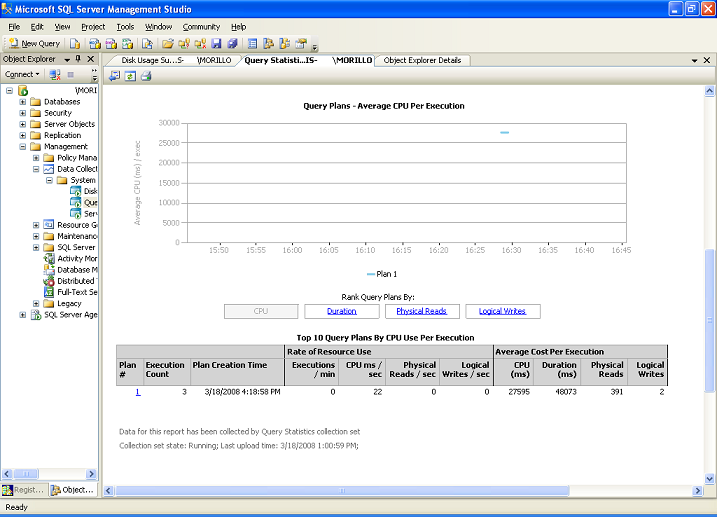The height and width of the screenshot is (517, 717).
Task: Switch to Object Explorer bottom tab
Action: (x=73, y=490)
